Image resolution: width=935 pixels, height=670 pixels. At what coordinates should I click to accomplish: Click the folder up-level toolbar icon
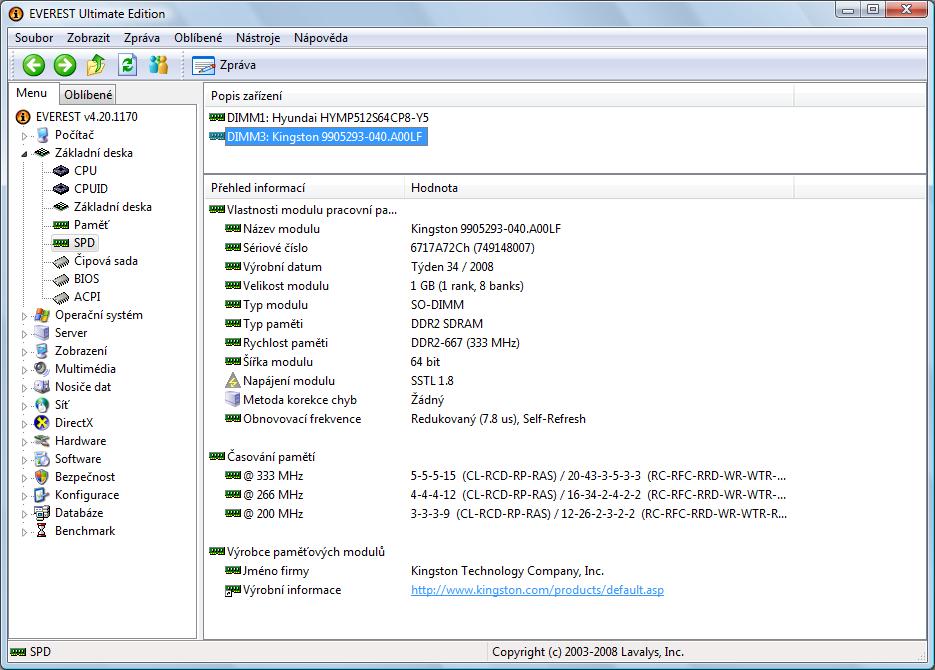pos(97,65)
